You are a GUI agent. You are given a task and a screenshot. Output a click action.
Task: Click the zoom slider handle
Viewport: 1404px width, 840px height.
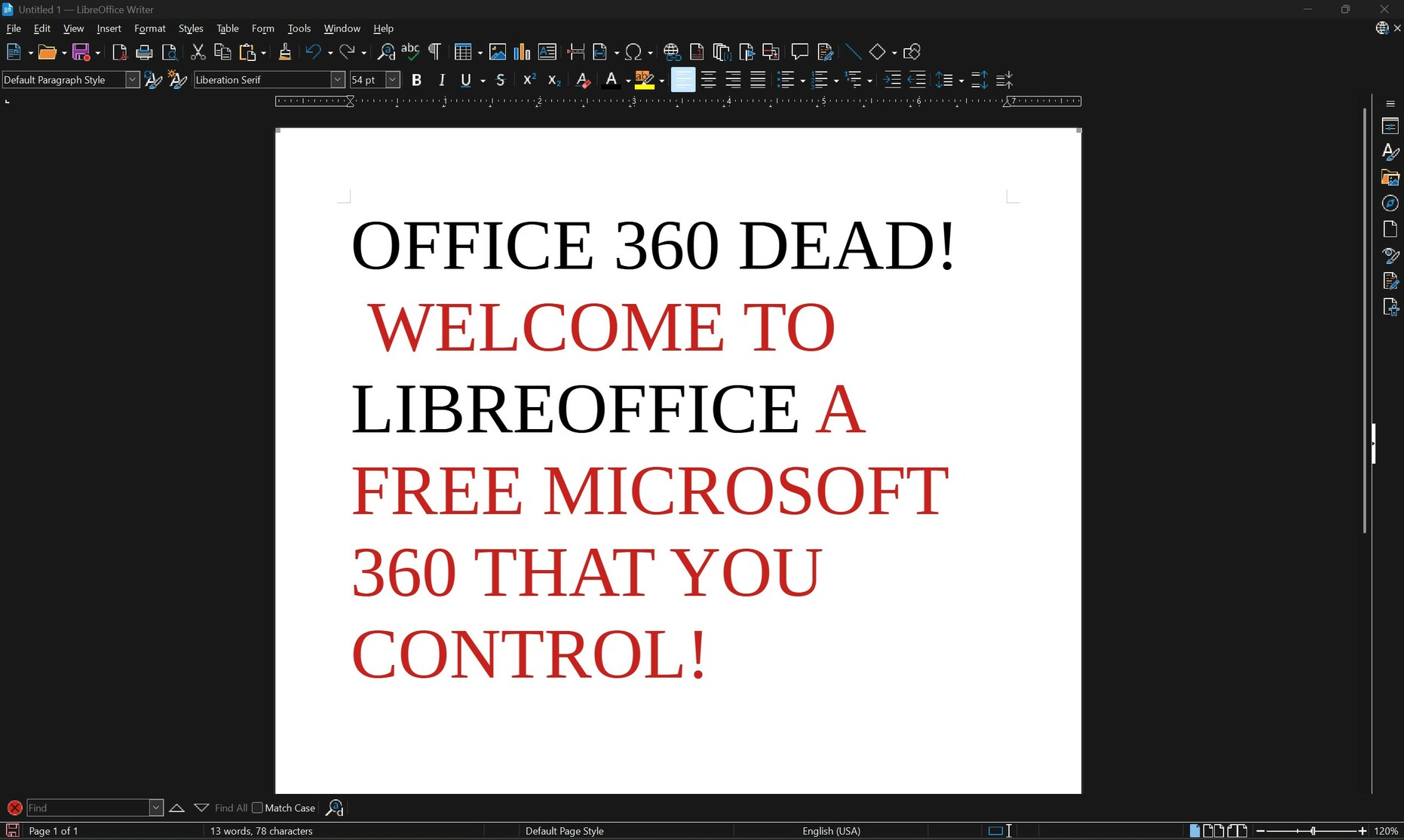1313,831
